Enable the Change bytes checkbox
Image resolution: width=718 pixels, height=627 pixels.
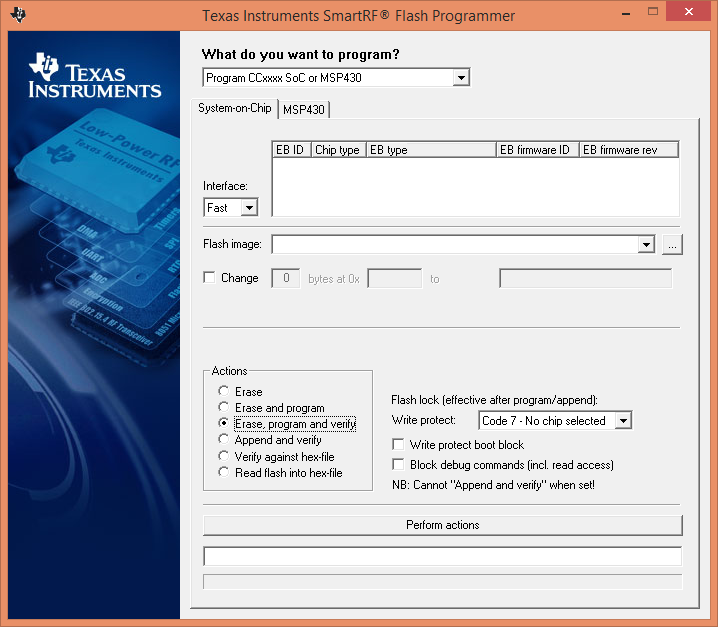pos(209,278)
